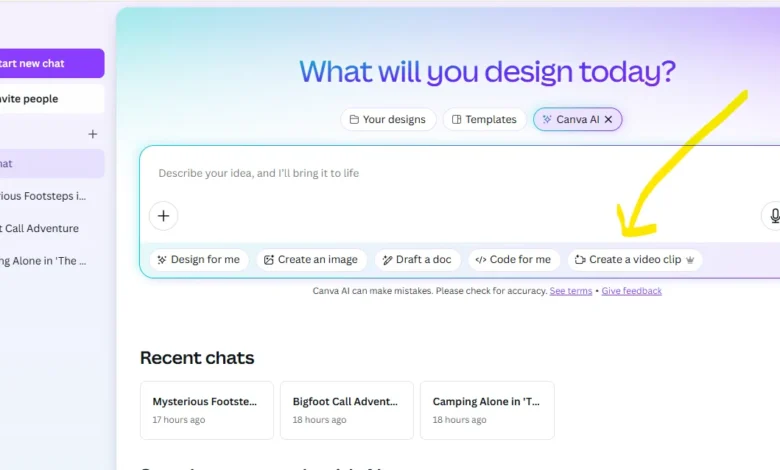780x470 pixels.
Task: Click the 17 hours ago timestamp
Action: (179, 420)
